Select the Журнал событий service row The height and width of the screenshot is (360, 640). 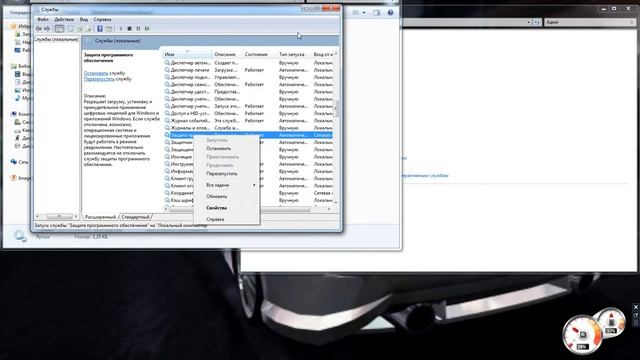click(249, 121)
